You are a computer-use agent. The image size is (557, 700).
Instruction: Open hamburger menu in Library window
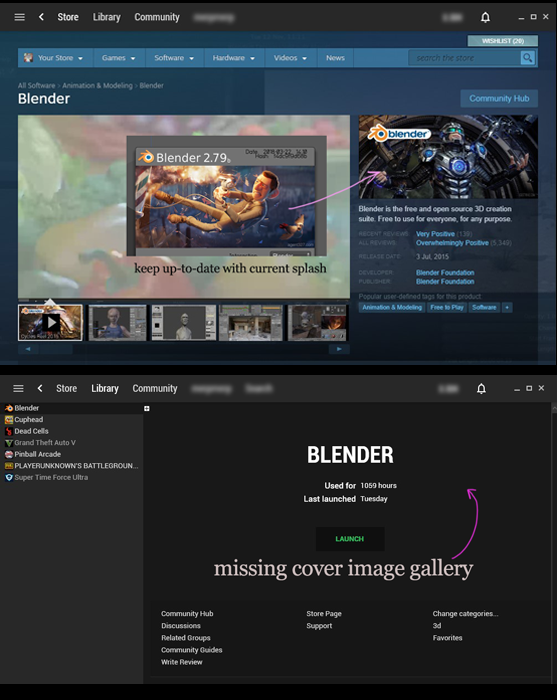pos(18,388)
